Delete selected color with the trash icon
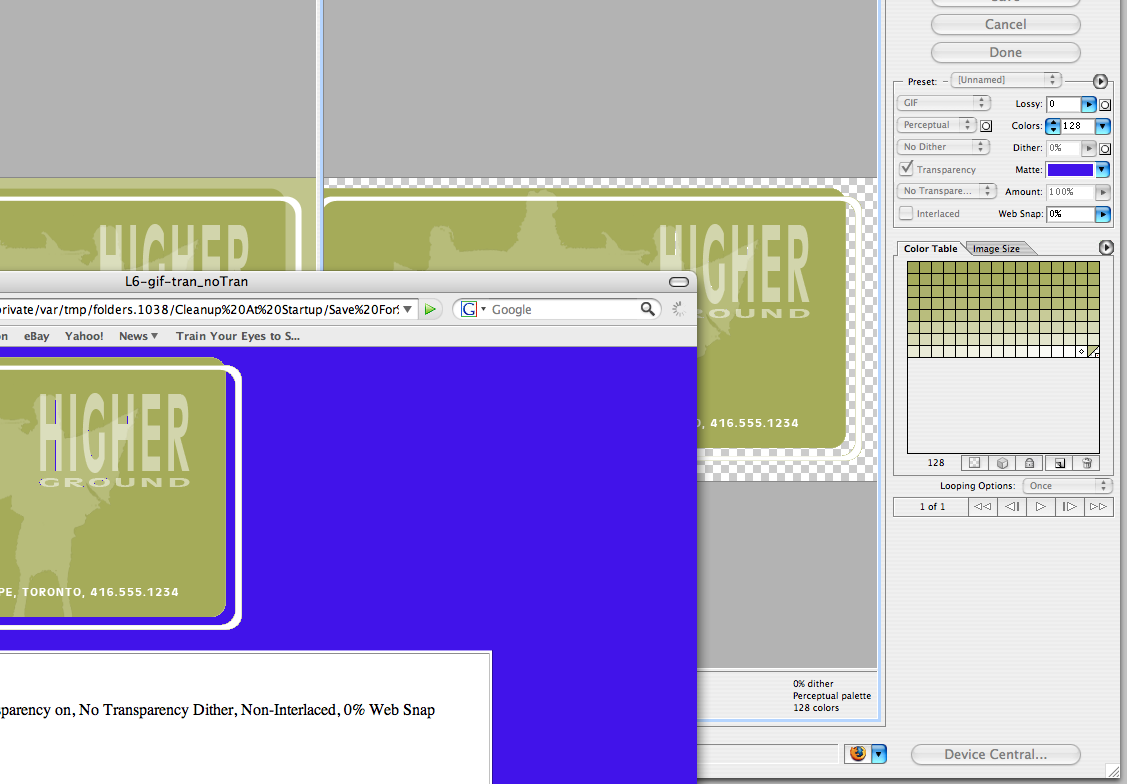Viewport: 1127px width, 784px height. pos(1087,463)
